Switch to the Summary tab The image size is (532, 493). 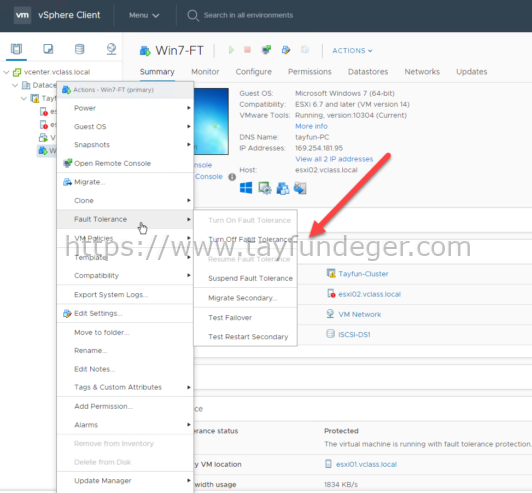(x=157, y=72)
